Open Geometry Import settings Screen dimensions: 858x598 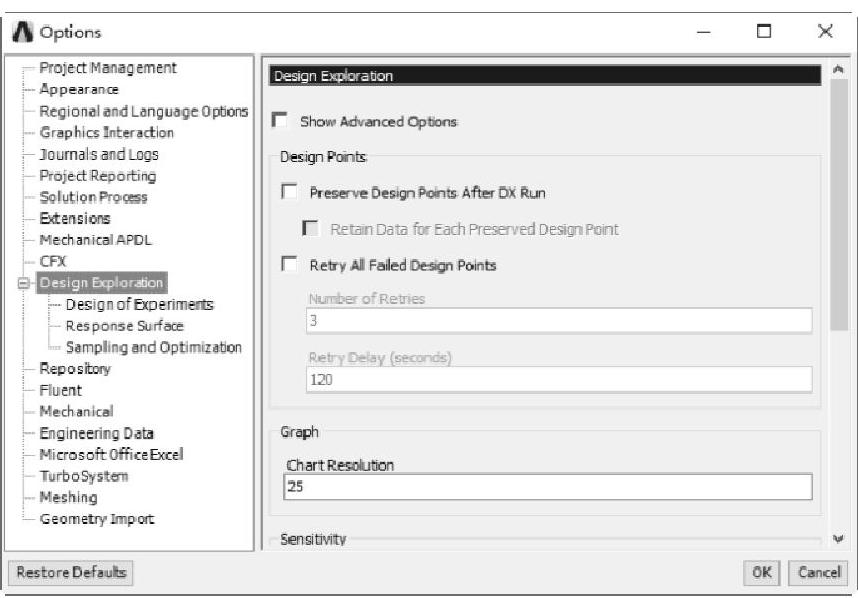click(x=97, y=519)
